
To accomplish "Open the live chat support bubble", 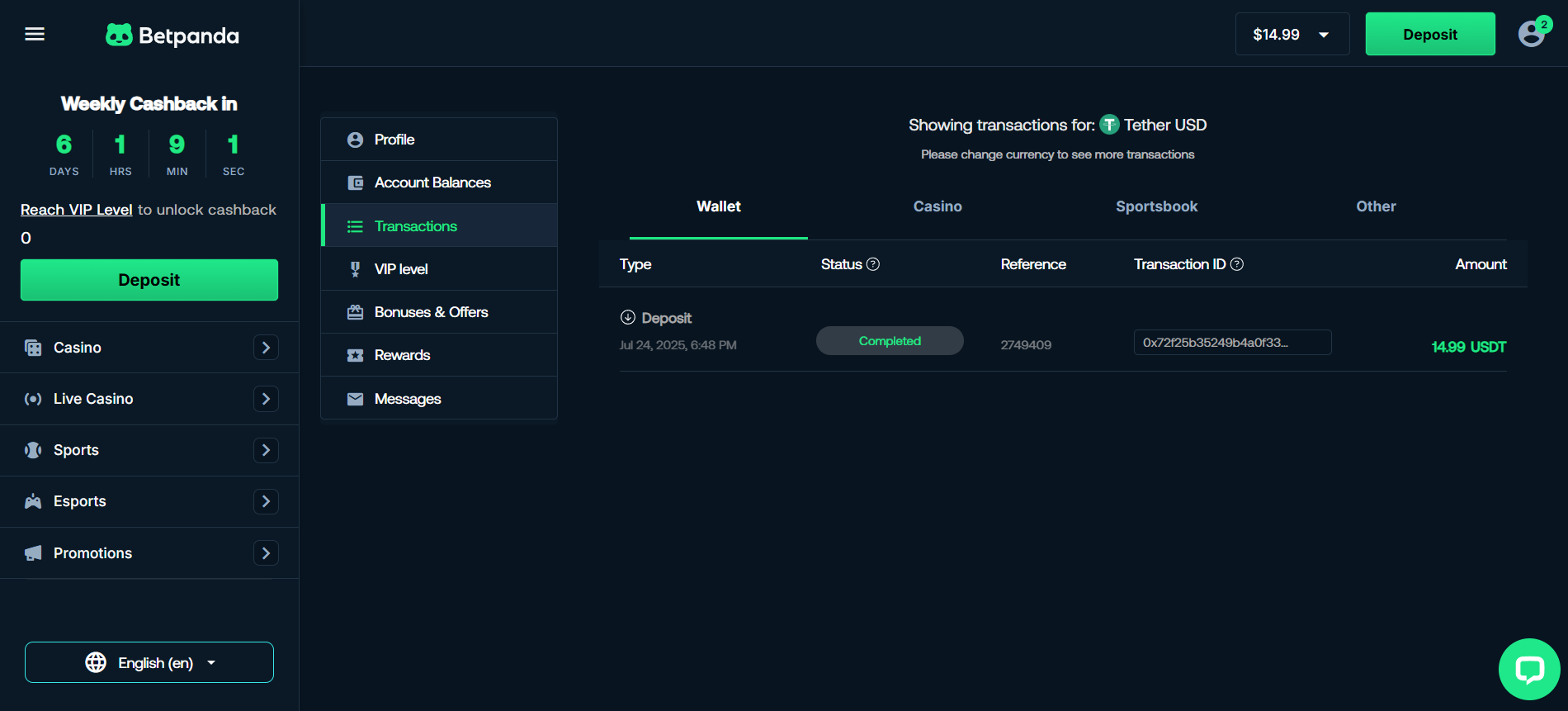I will [x=1529, y=669].
